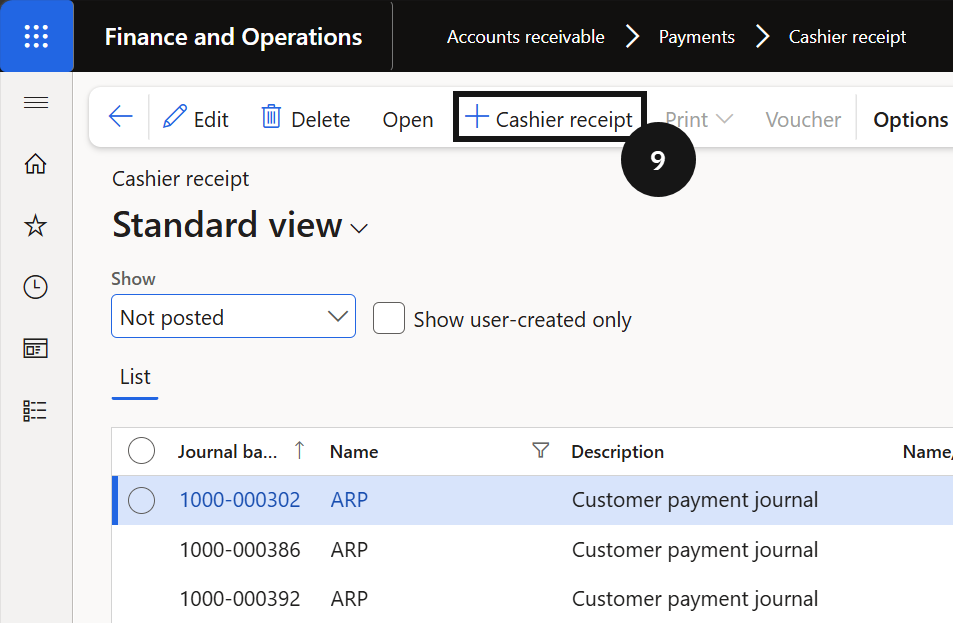
Task: Click the Delete trash can button
Action: point(306,118)
